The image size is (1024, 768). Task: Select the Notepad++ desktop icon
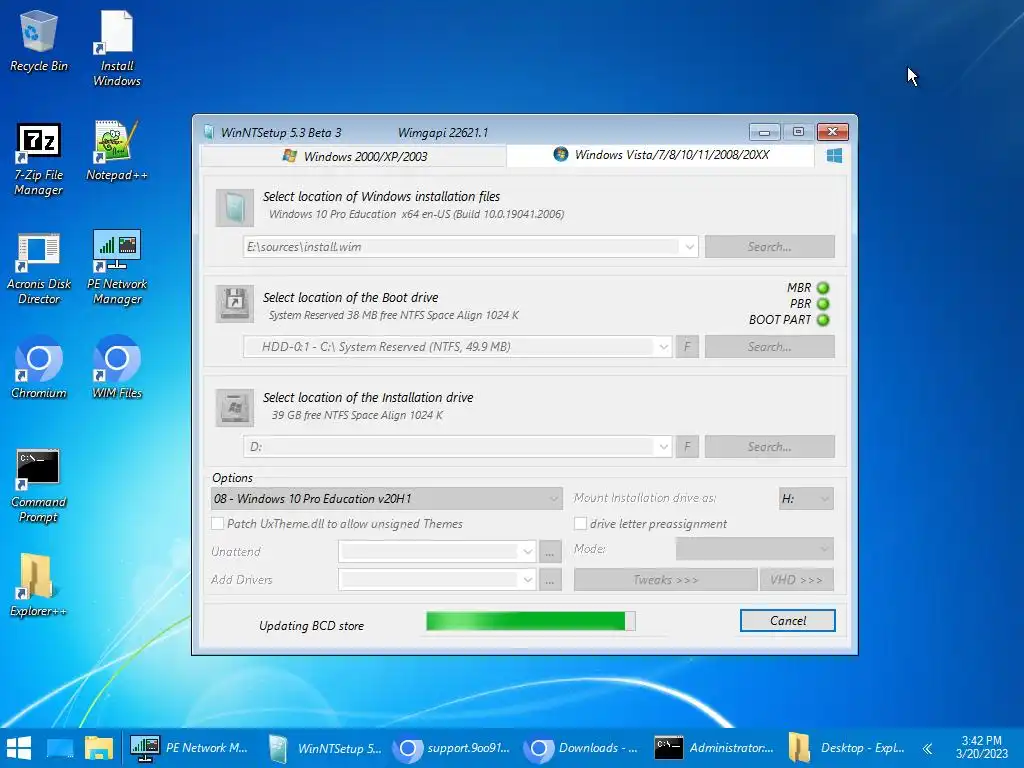coord(117,152)
